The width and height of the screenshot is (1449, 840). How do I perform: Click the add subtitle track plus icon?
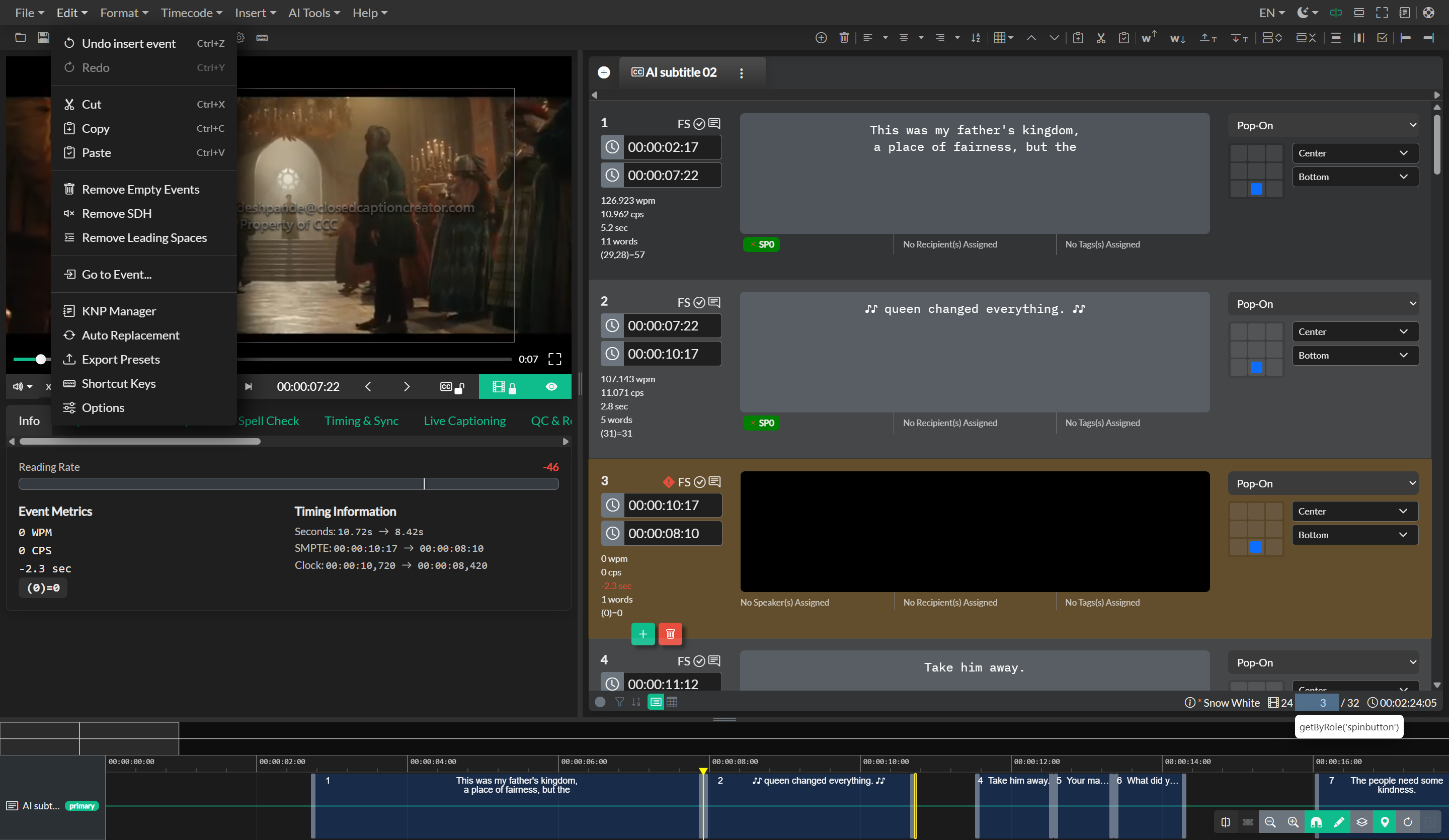(604, 72)
